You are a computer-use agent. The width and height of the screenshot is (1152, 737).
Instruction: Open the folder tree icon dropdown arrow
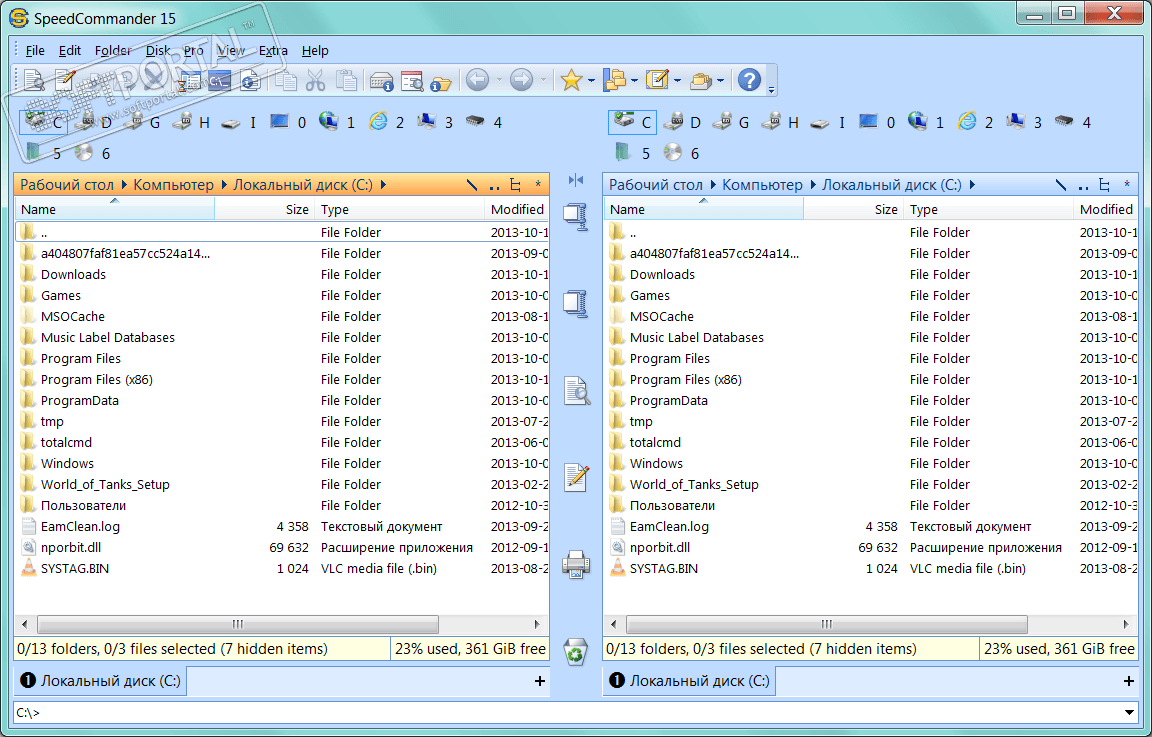(634, 80)
